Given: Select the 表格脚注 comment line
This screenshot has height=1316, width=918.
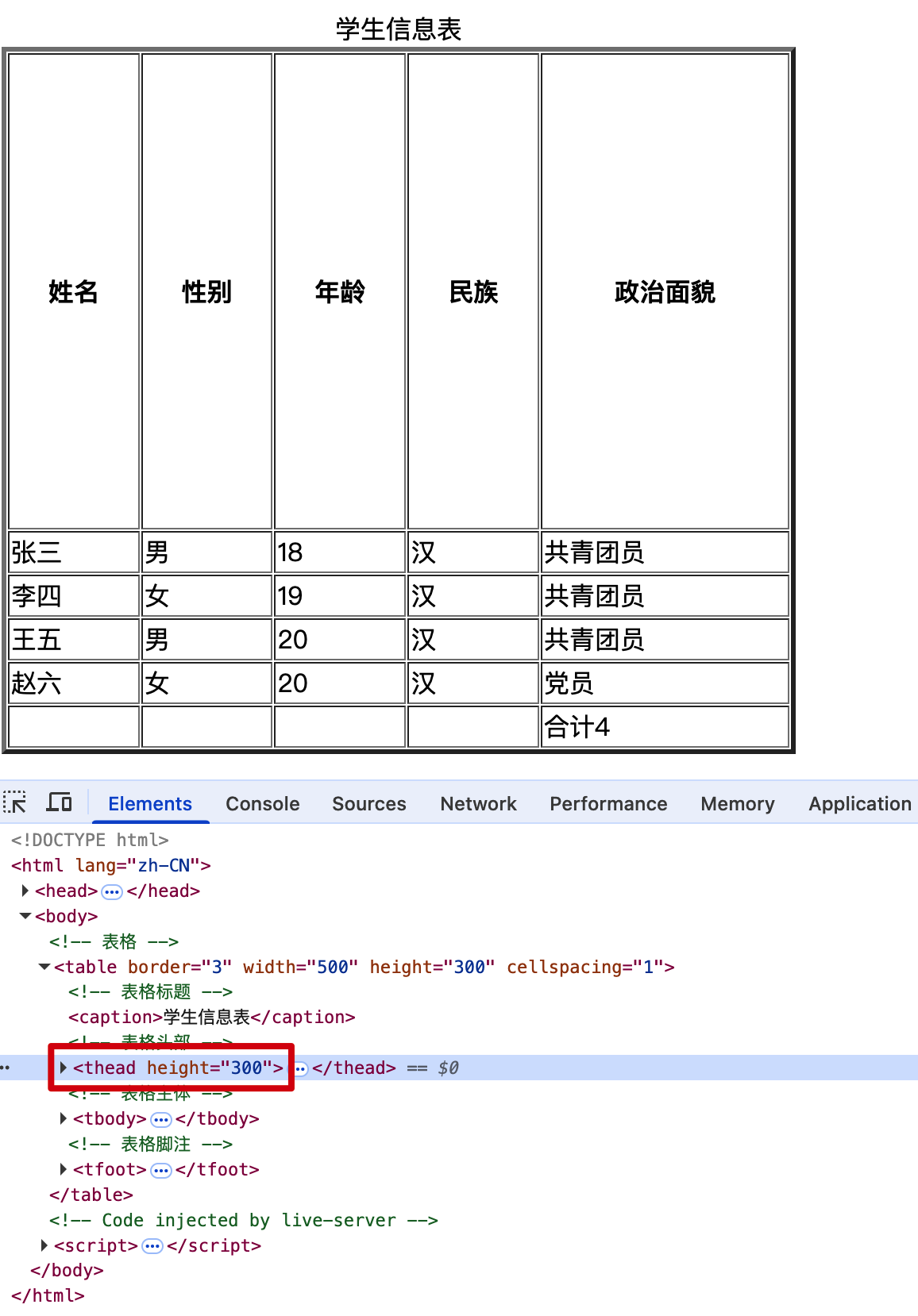Looking at the screenshot, I should tap(151, 1144).
